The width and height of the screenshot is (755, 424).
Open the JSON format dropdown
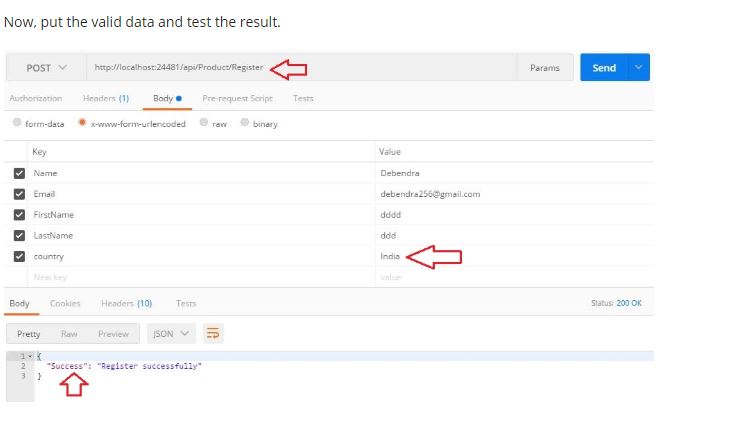tap(171, 334)
